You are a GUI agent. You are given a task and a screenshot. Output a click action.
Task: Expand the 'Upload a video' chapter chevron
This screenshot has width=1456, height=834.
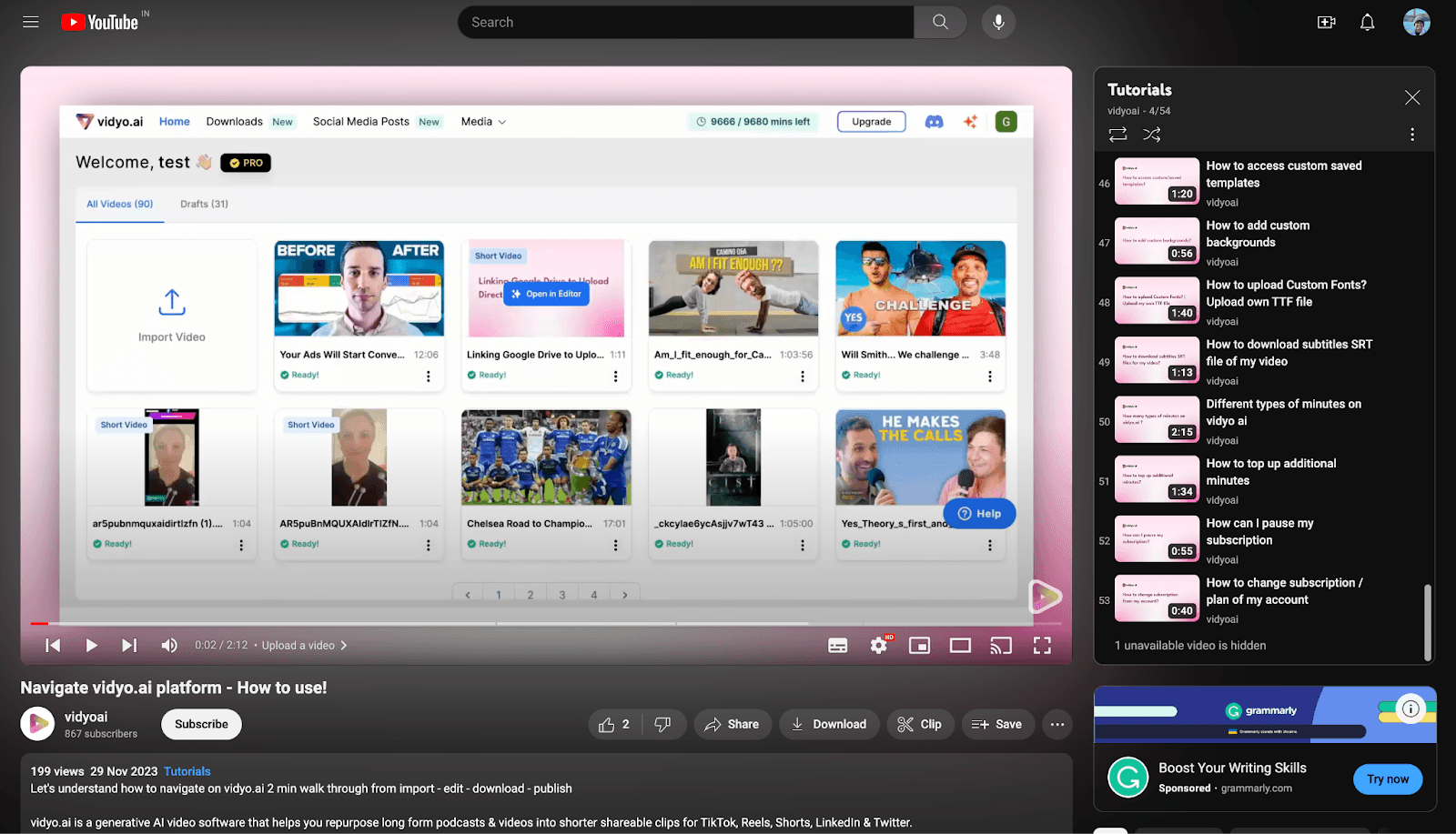[x=343, y=645]
